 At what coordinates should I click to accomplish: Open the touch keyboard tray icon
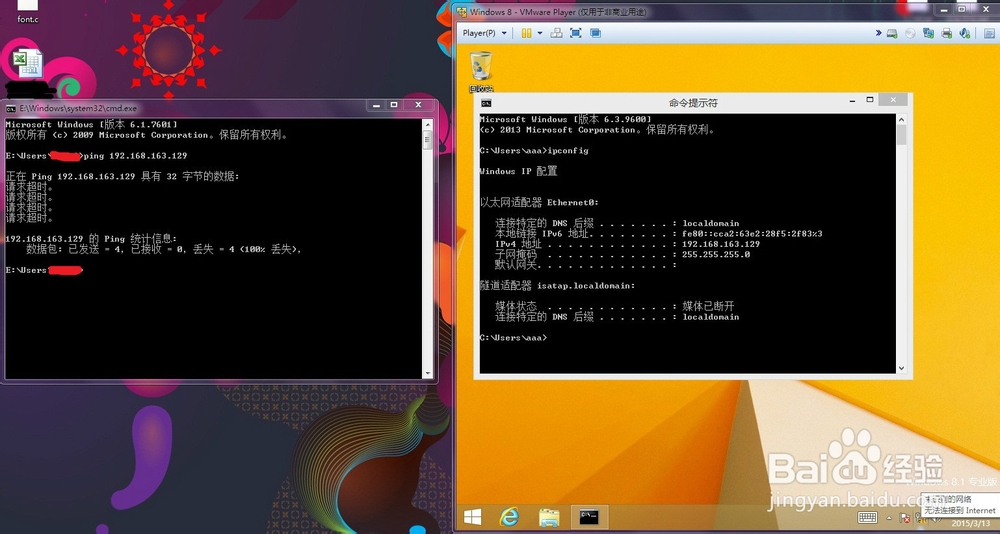[x=867, y=516]
